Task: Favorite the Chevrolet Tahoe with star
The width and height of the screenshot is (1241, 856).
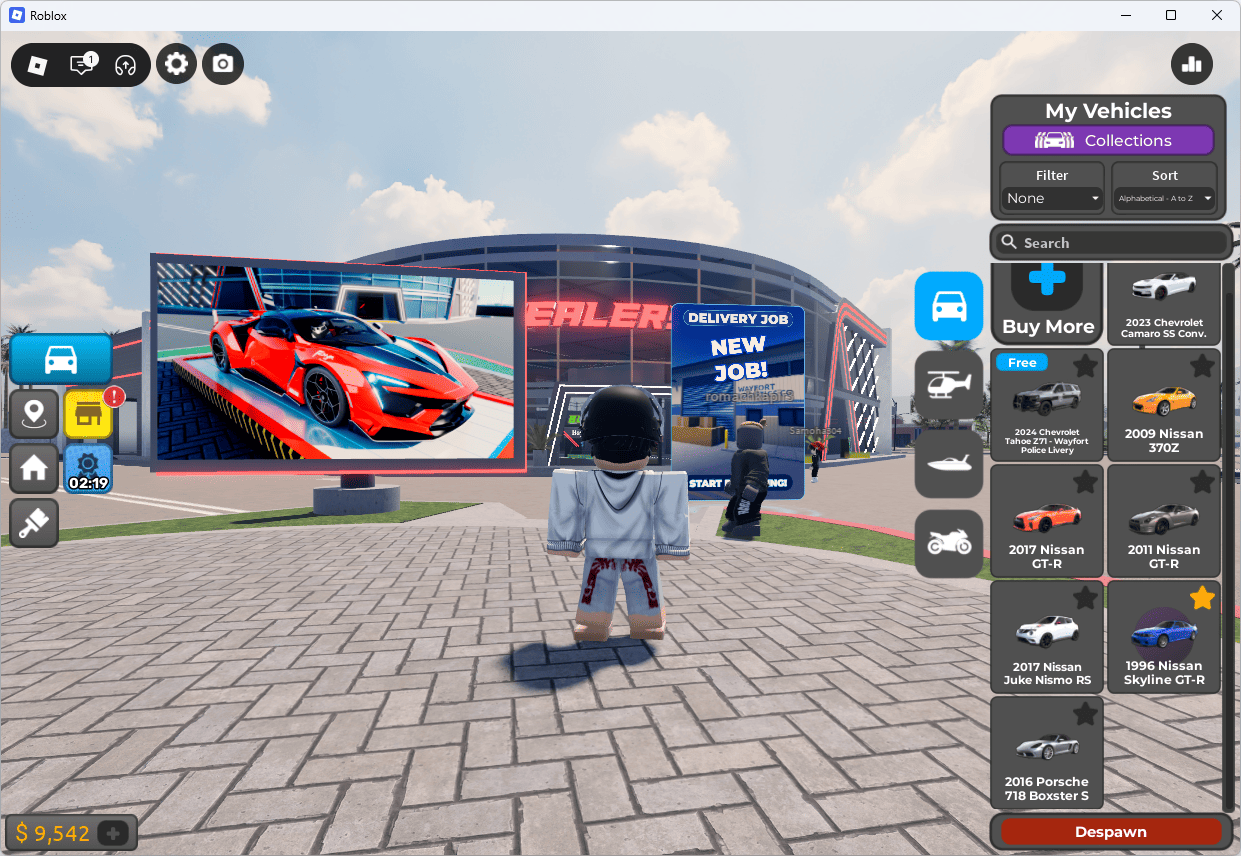Action: 1085,366
